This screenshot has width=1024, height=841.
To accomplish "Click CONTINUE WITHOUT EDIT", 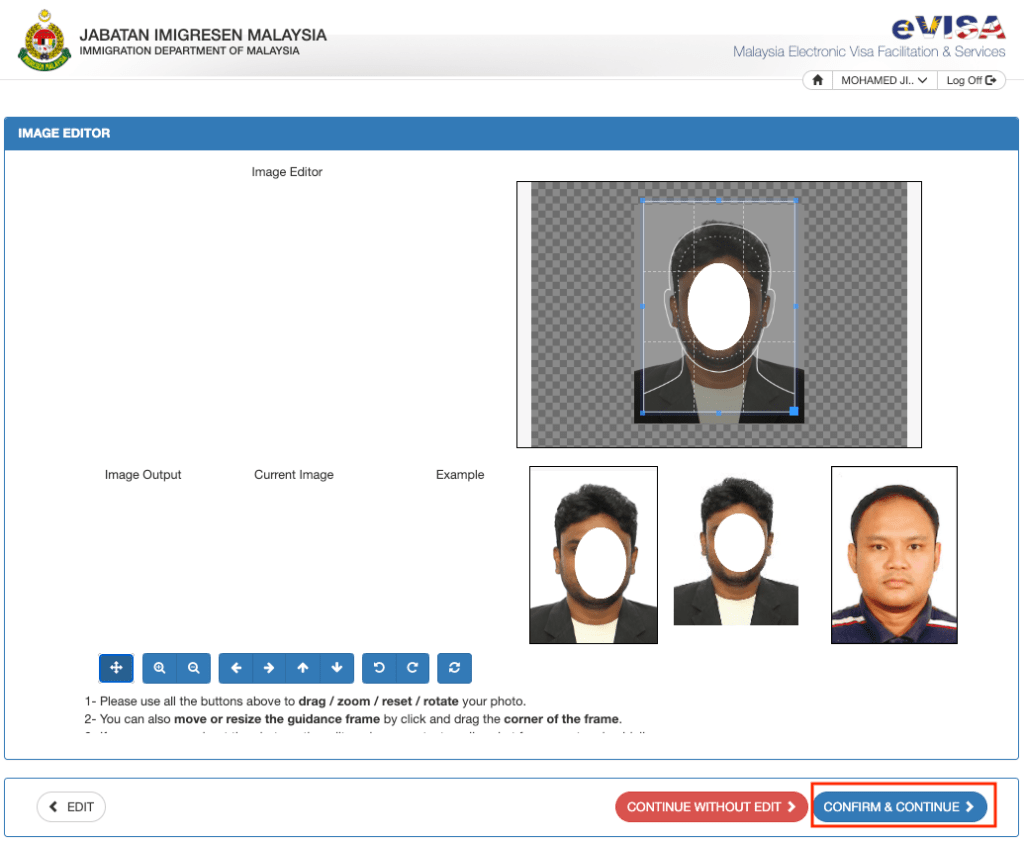I will coord(711,806).
